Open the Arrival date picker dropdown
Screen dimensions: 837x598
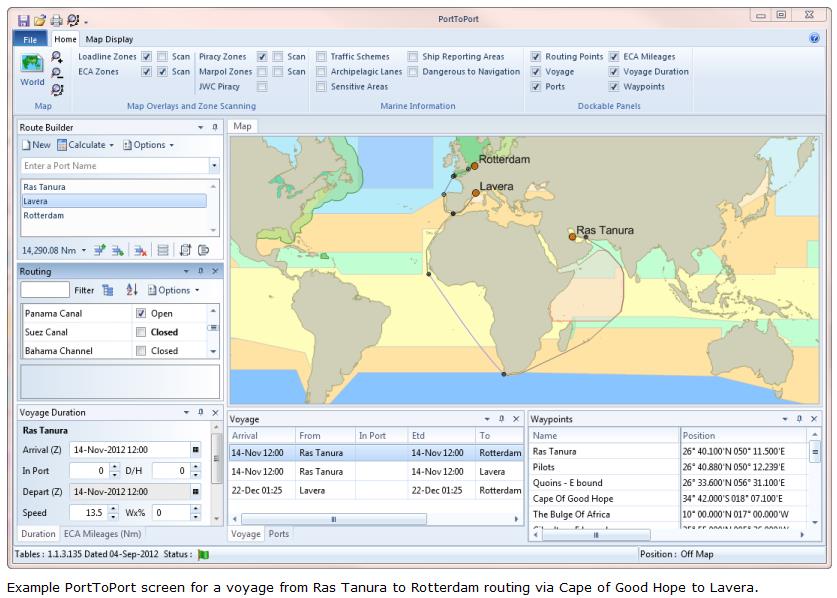(195, 450)
